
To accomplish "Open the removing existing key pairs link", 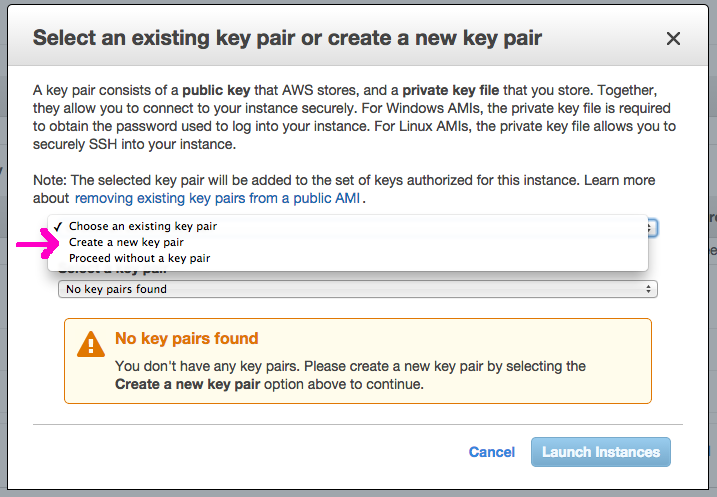I will (217, 198).
